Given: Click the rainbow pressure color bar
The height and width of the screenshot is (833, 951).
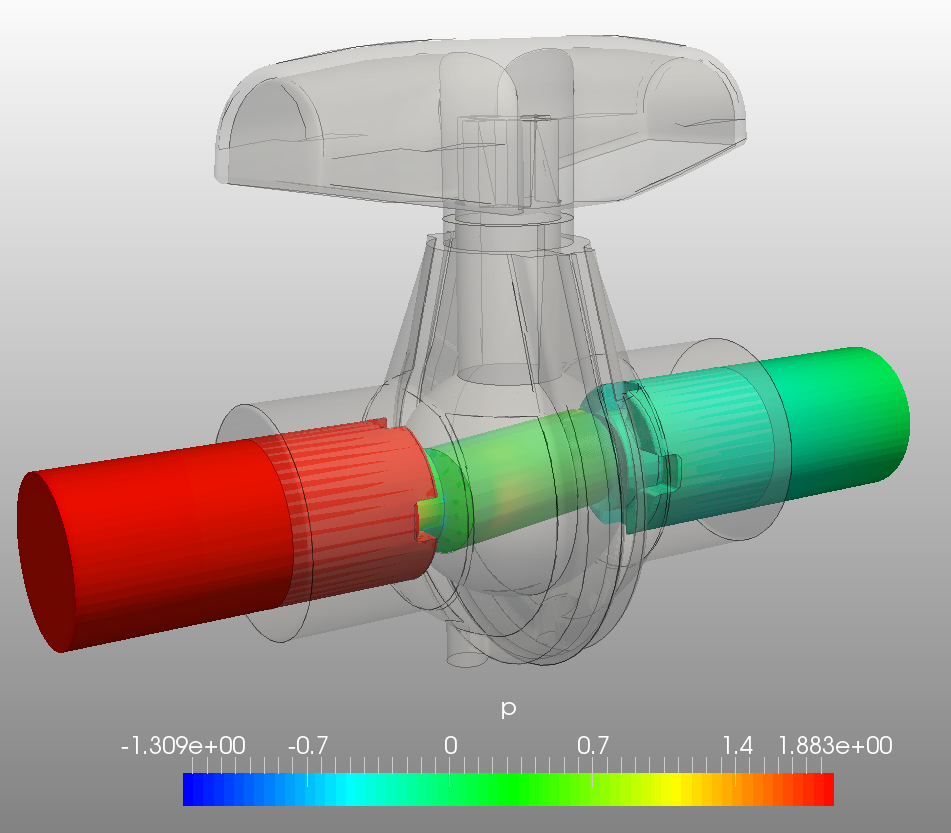Looking at the screenshot, I should click(508, 789).
